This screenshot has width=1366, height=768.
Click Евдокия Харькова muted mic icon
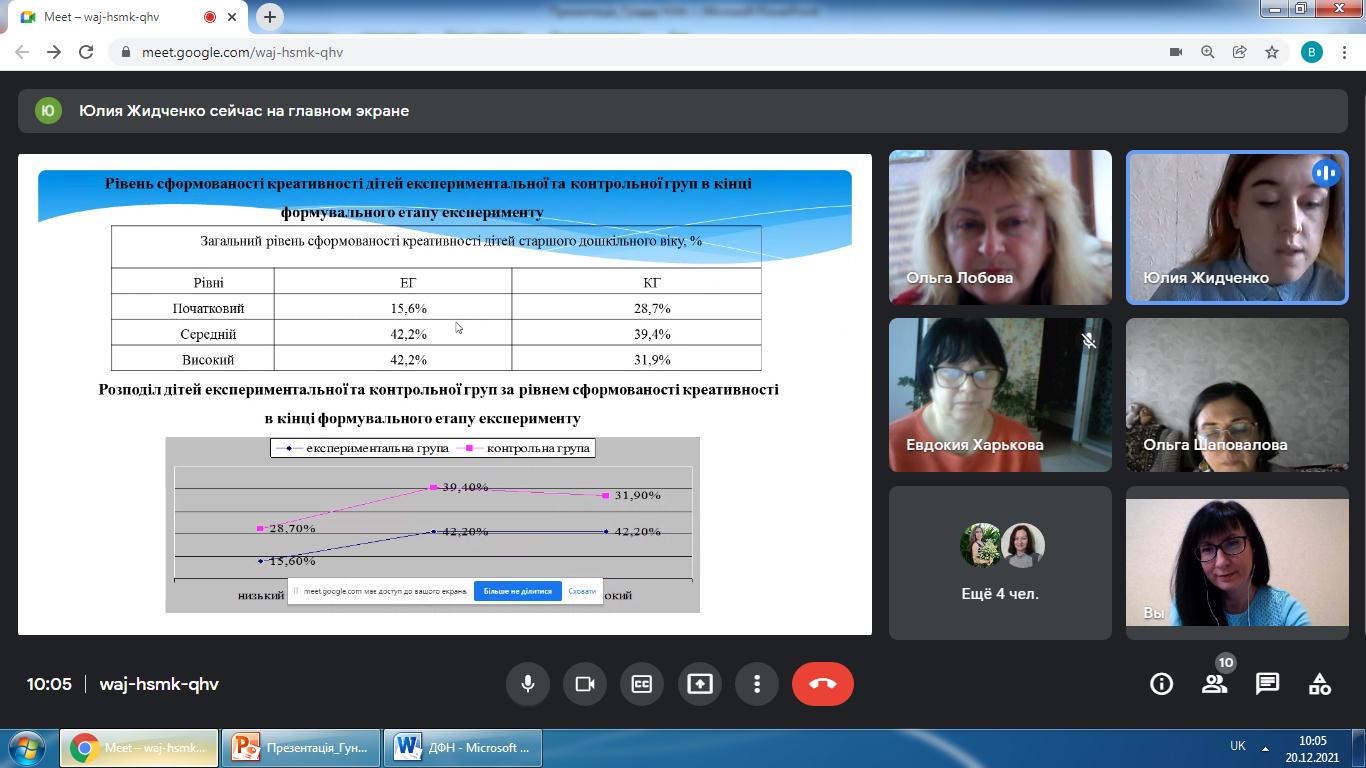pos(1089,341)
